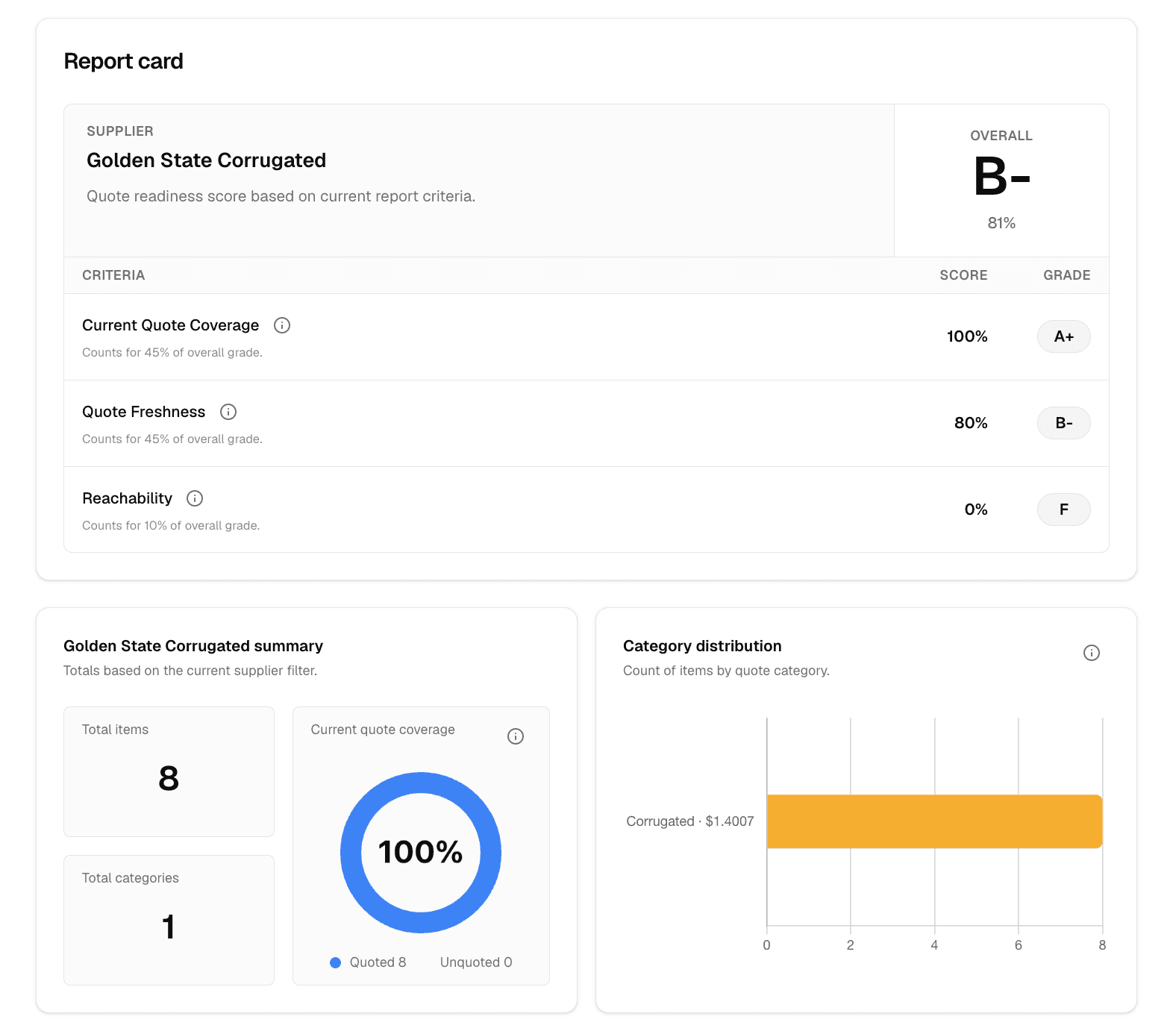
Task: Click the Category distribution heading
Action: coord(702,646)
